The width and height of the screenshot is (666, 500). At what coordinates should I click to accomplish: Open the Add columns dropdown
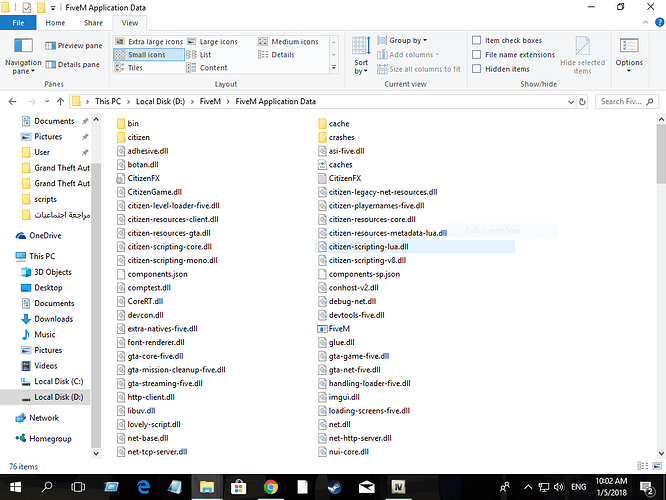(x=408, y=55)
